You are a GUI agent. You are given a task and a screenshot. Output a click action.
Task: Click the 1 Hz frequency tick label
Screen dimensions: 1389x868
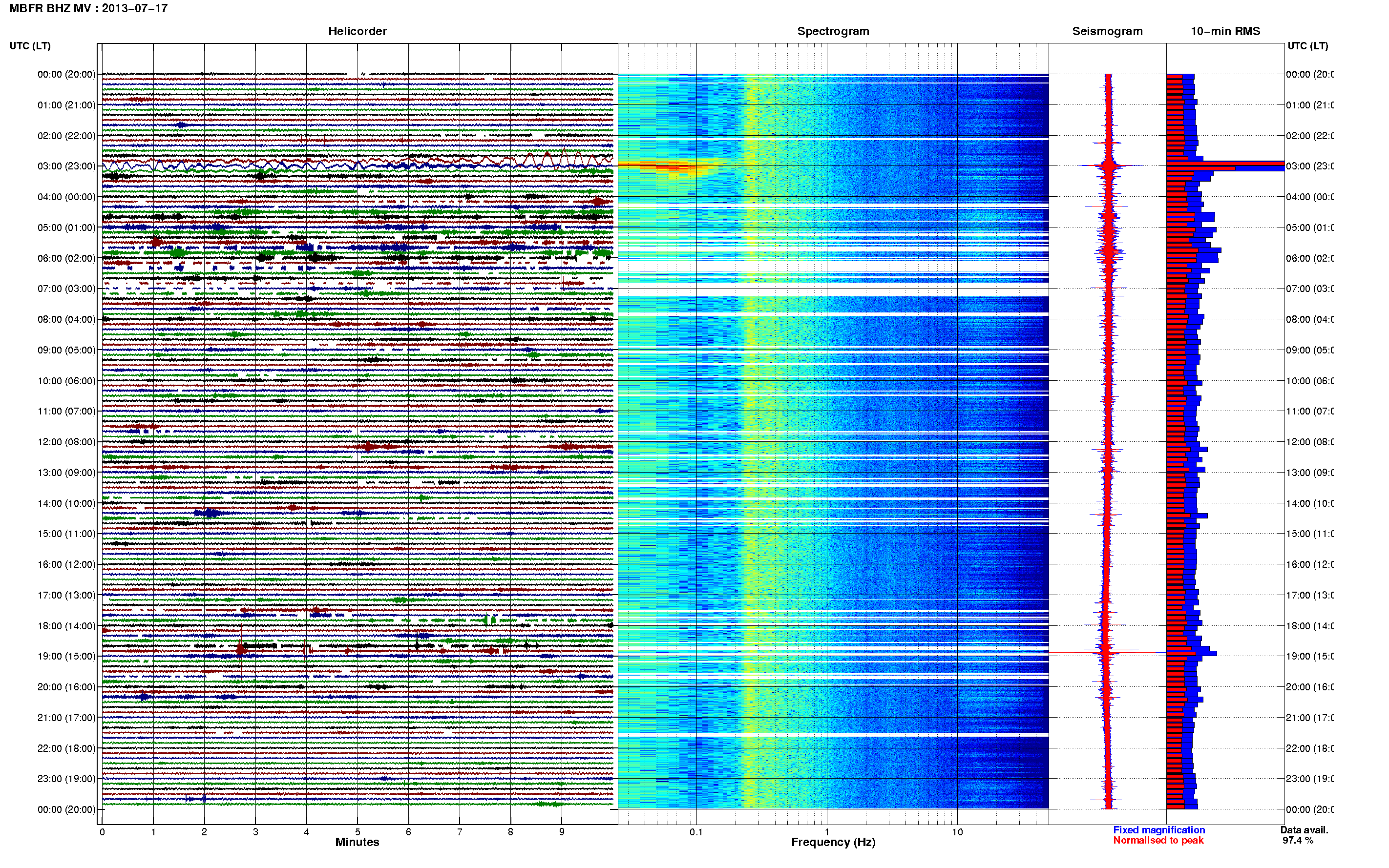pos(827,832)
